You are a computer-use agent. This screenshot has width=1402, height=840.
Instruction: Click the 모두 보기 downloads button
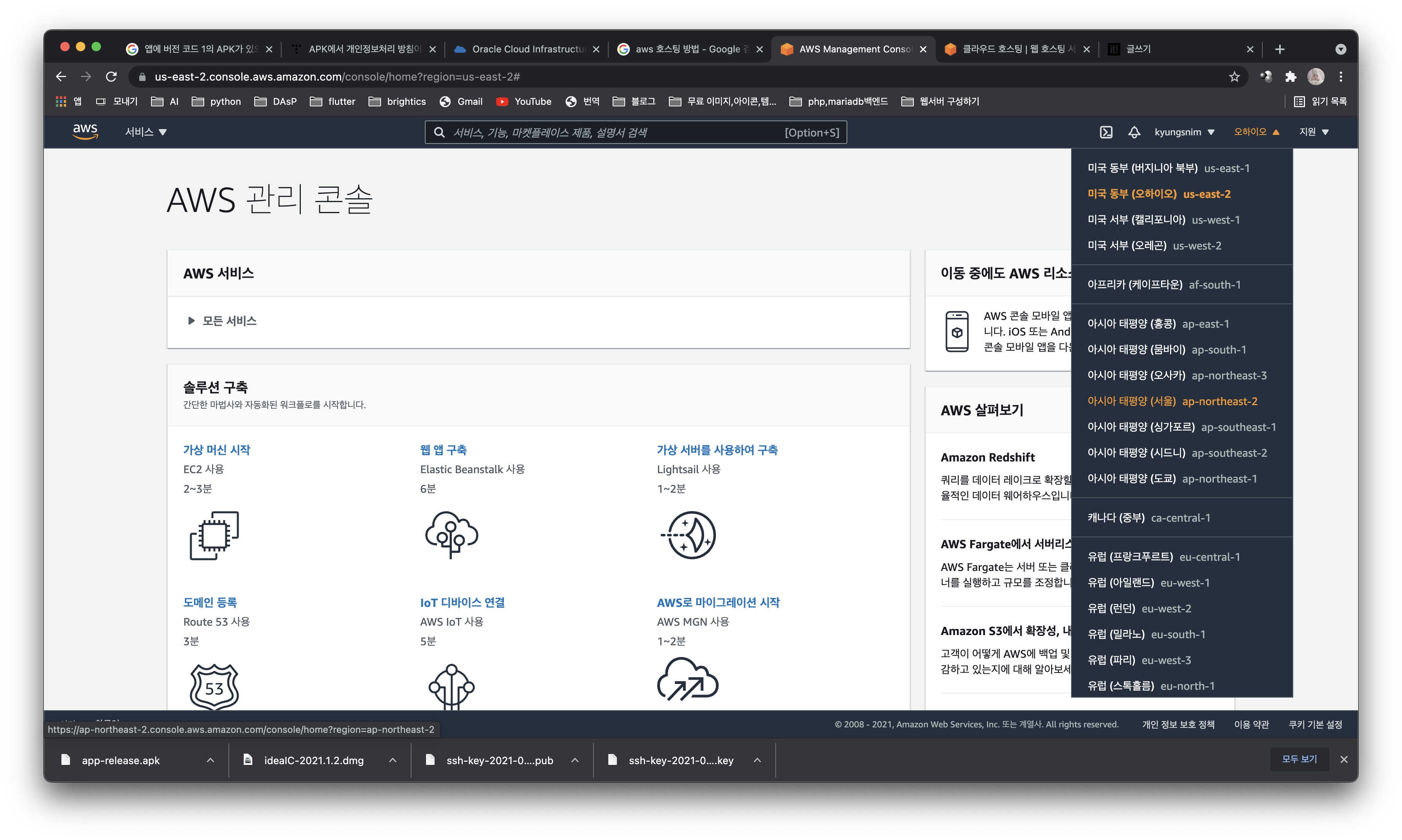click(x=1299, y=759)
